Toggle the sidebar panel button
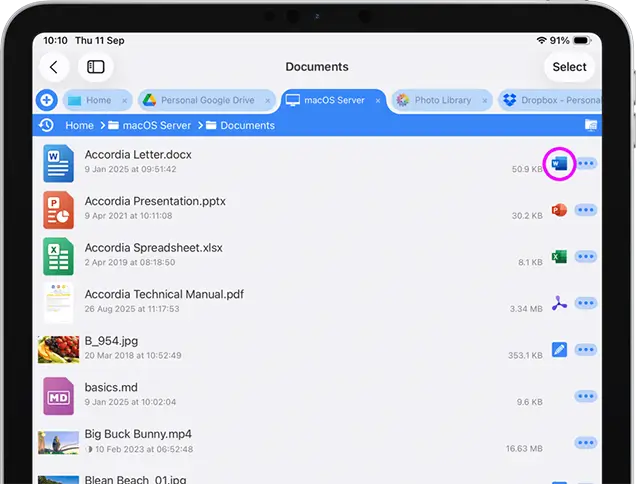The width and height of the screenshot is (636, 484). 96,67
